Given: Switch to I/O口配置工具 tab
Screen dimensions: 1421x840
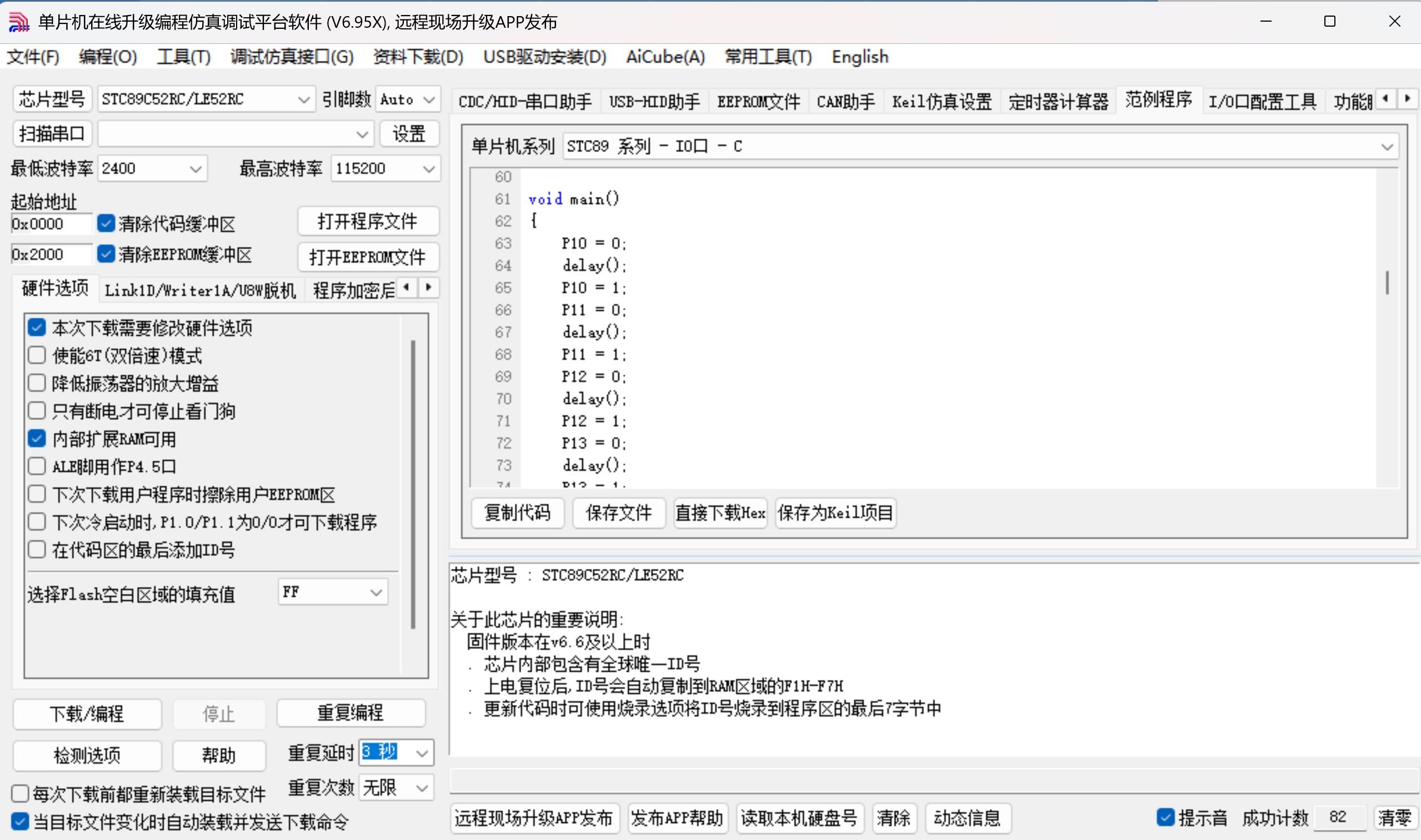Looking at the screenshot, I should coord(1263,101).
